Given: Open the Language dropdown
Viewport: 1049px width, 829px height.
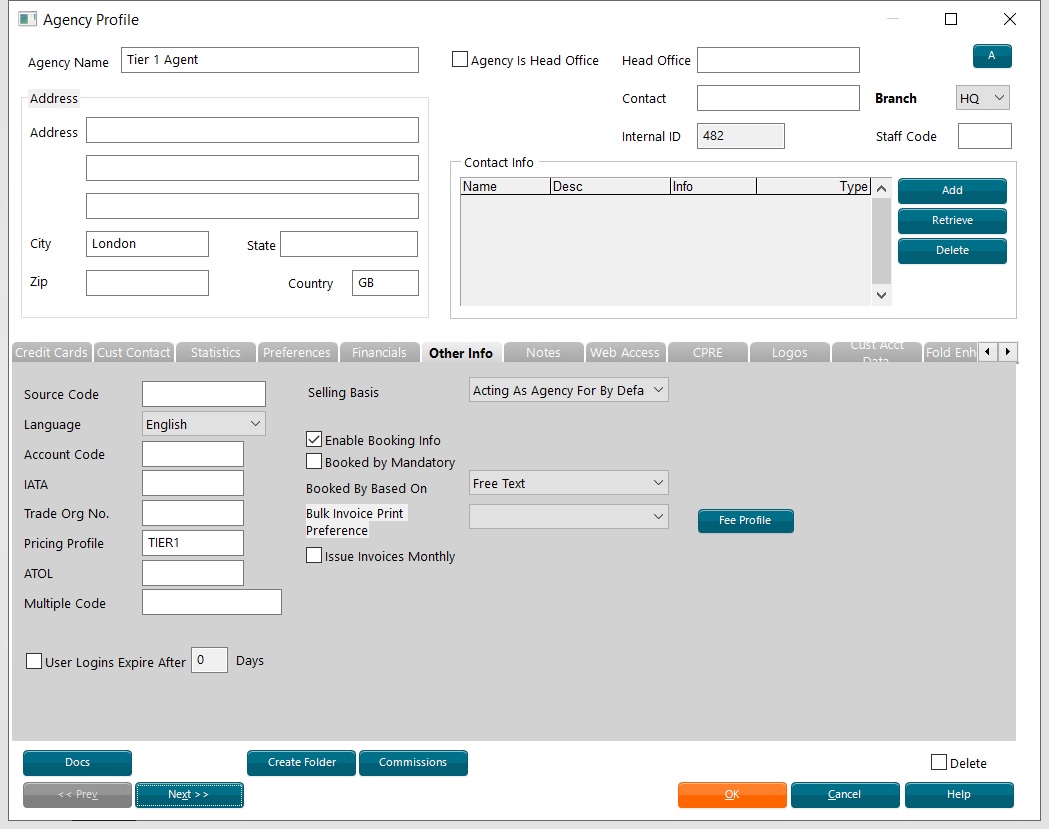Looking at the screenshot, I should [204, 424].
